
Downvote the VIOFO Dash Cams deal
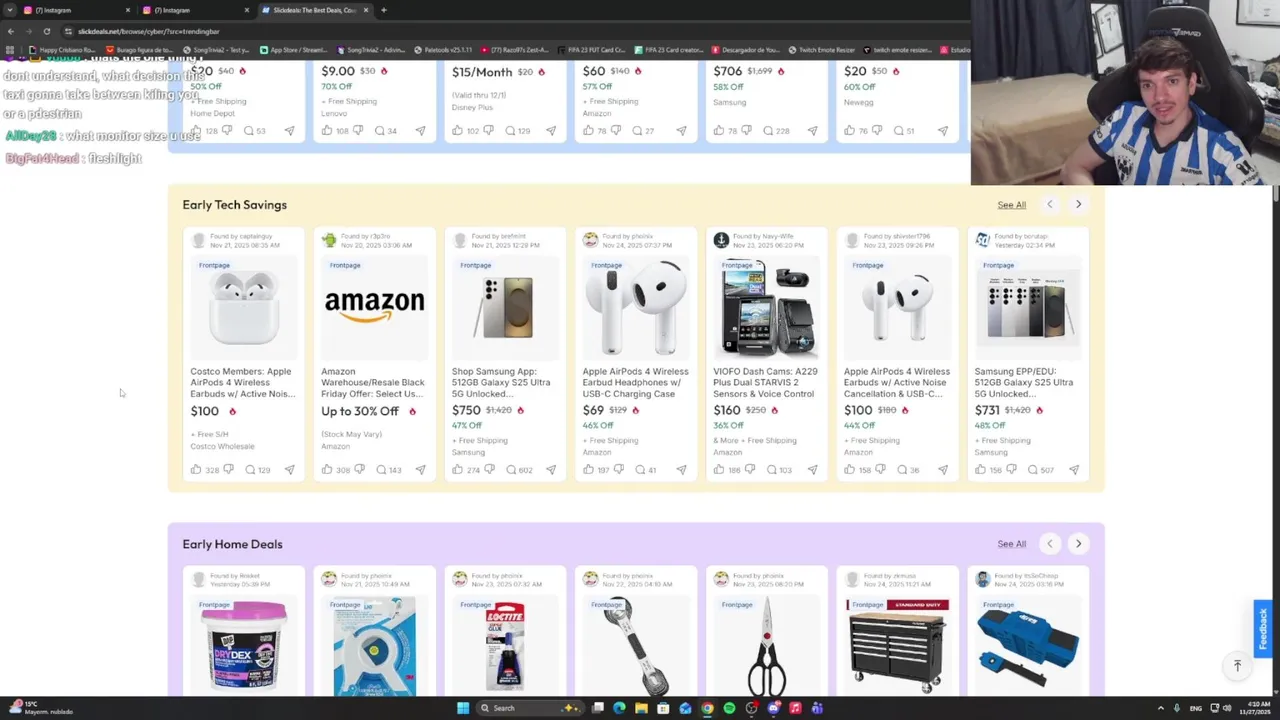(x=751, y=469)
